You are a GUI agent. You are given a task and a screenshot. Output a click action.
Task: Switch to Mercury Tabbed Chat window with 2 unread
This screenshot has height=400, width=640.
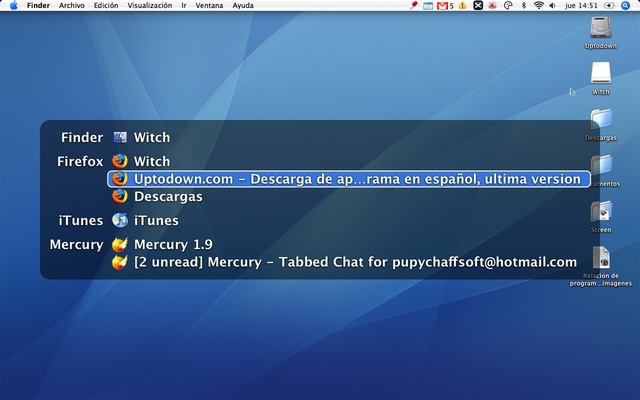355,262
